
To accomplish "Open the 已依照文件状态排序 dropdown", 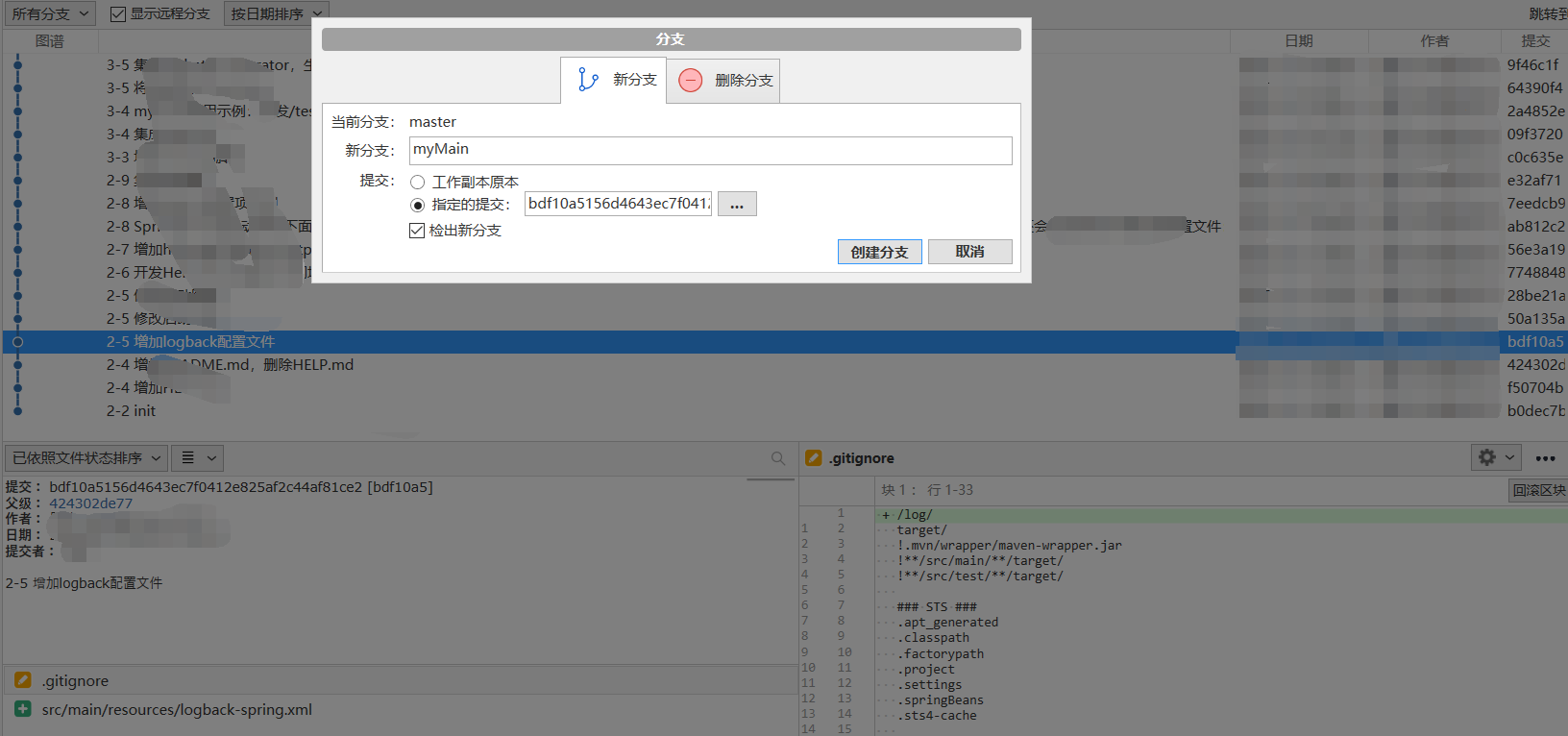I will tap(86, 458).
